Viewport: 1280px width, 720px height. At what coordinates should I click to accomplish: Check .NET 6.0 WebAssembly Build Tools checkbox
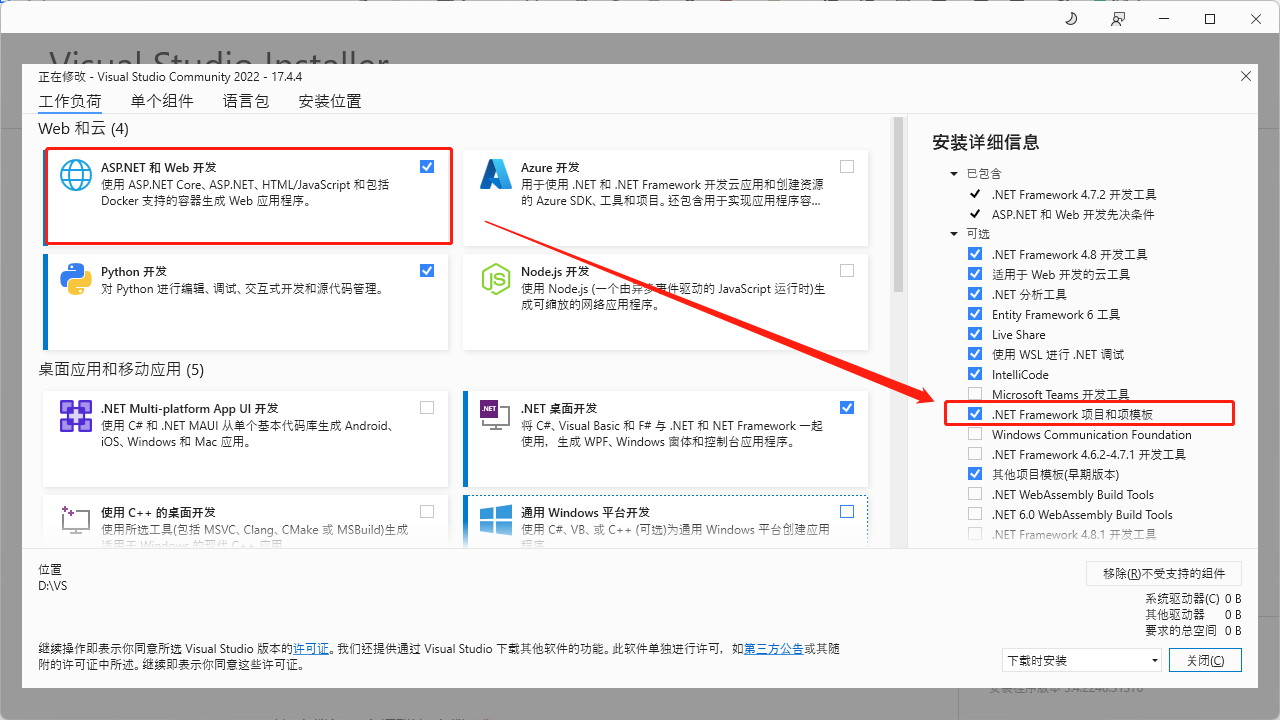click(975, 514)
